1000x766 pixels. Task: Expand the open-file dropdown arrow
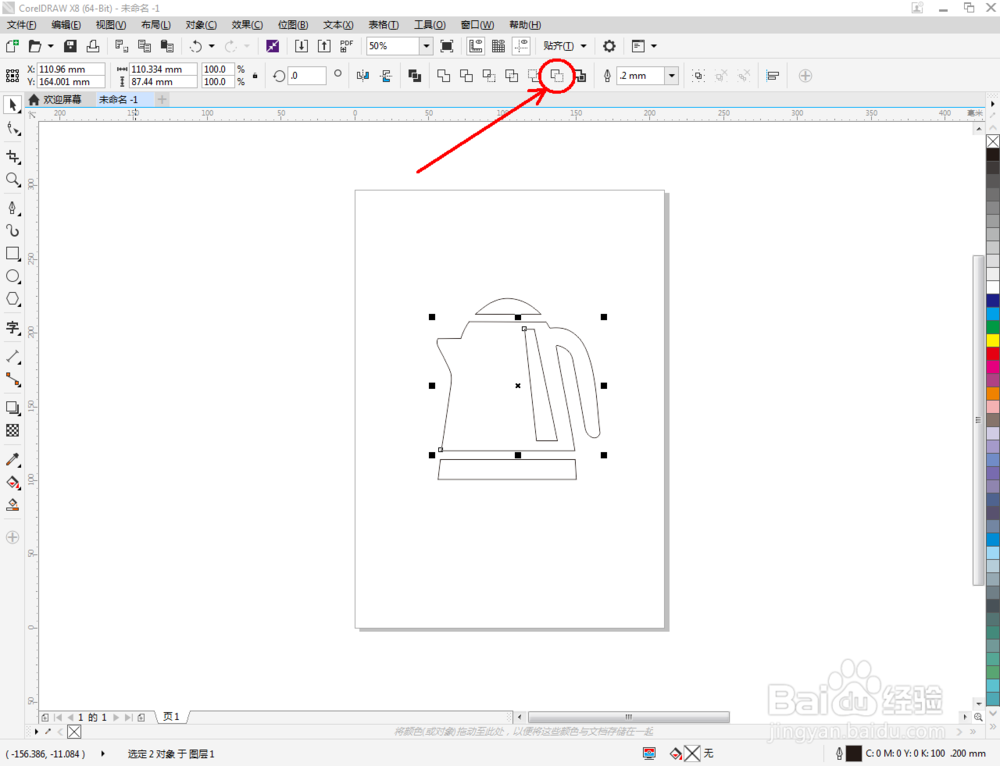[x=50, y=46]
